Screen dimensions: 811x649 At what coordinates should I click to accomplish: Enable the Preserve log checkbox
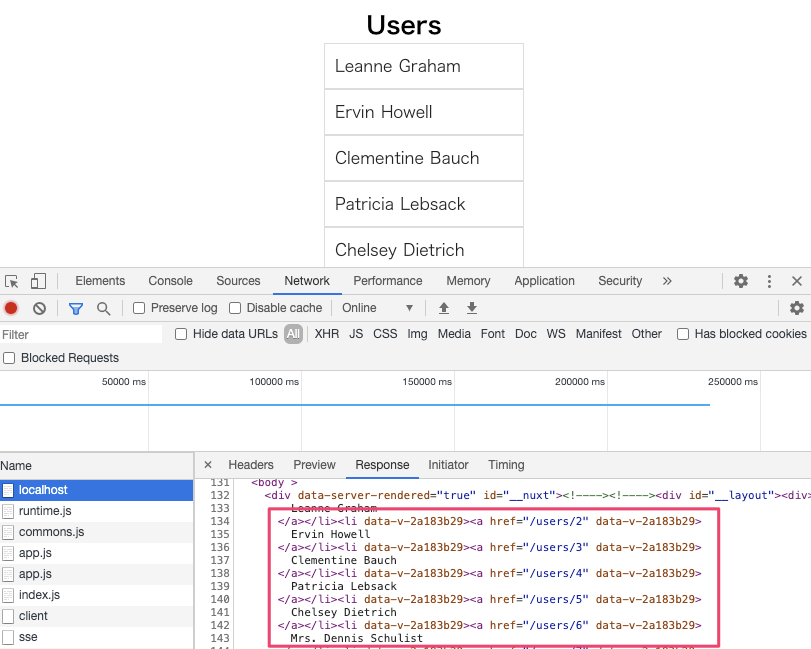(140, 308)
